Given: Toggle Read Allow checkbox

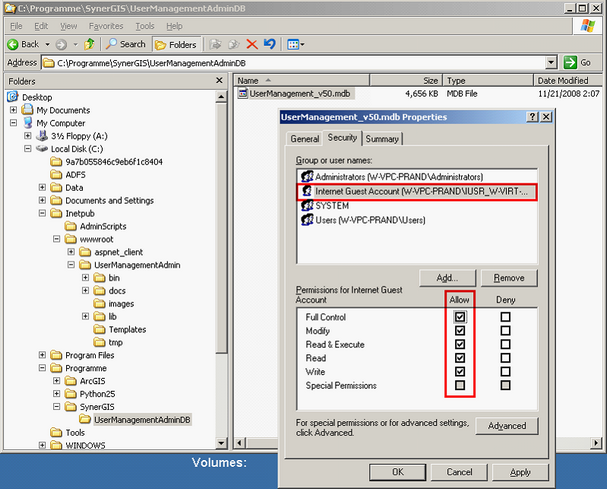Looking at the screenshot, I should (x=460, y=358).
